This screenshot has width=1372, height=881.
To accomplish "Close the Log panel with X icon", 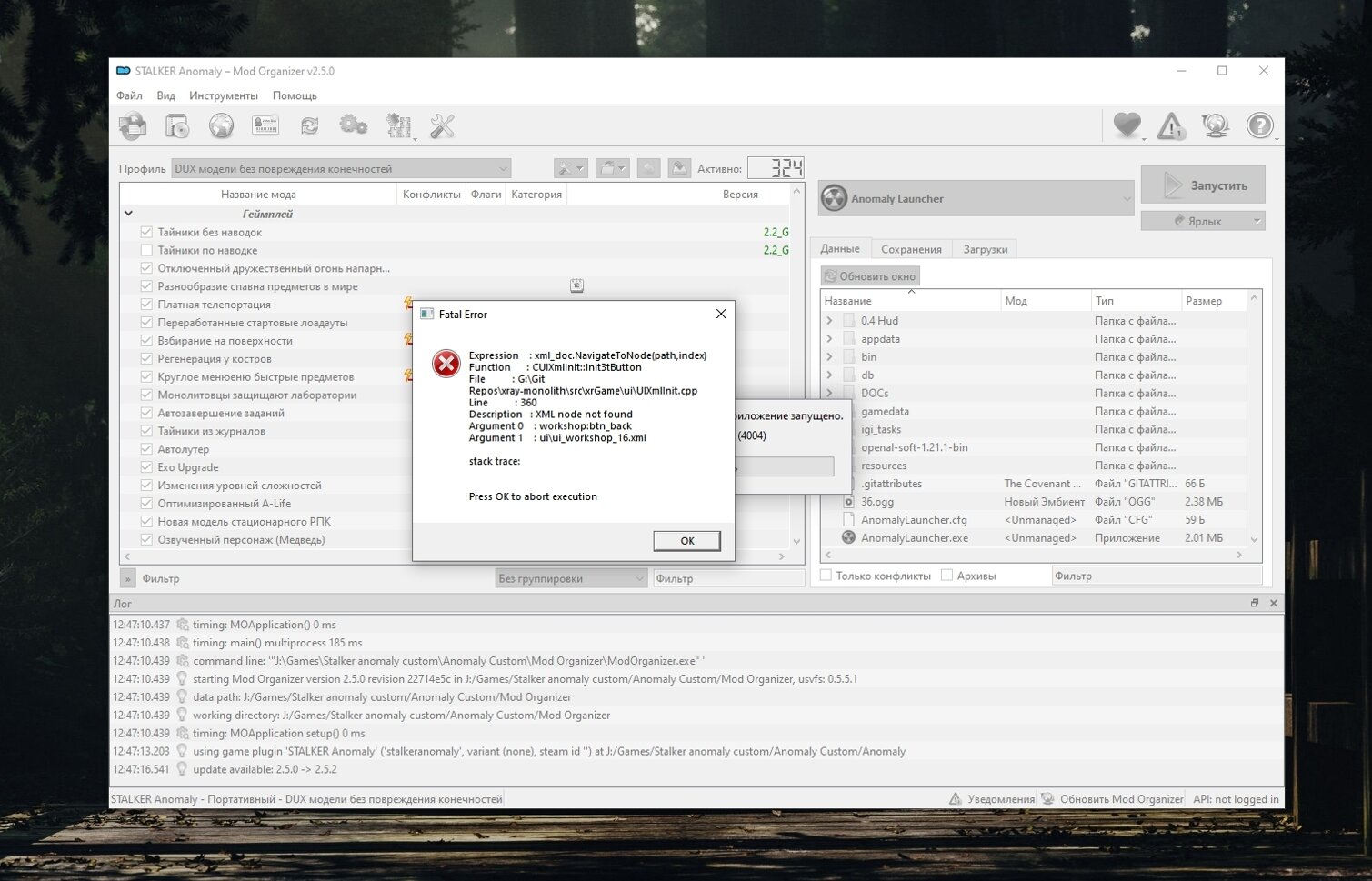I will pos(1273,603).
